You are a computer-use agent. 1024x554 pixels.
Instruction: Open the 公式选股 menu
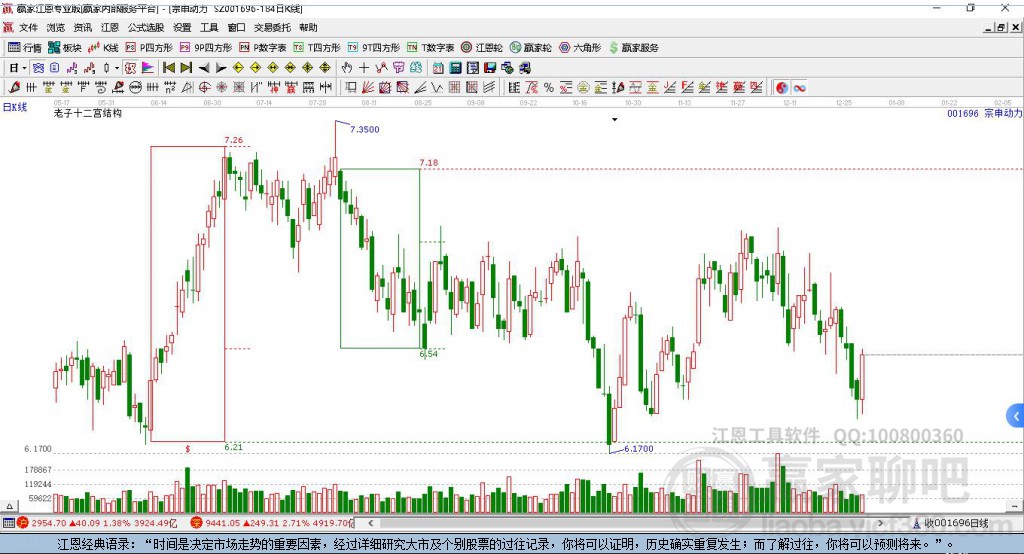tap(146, 27)
